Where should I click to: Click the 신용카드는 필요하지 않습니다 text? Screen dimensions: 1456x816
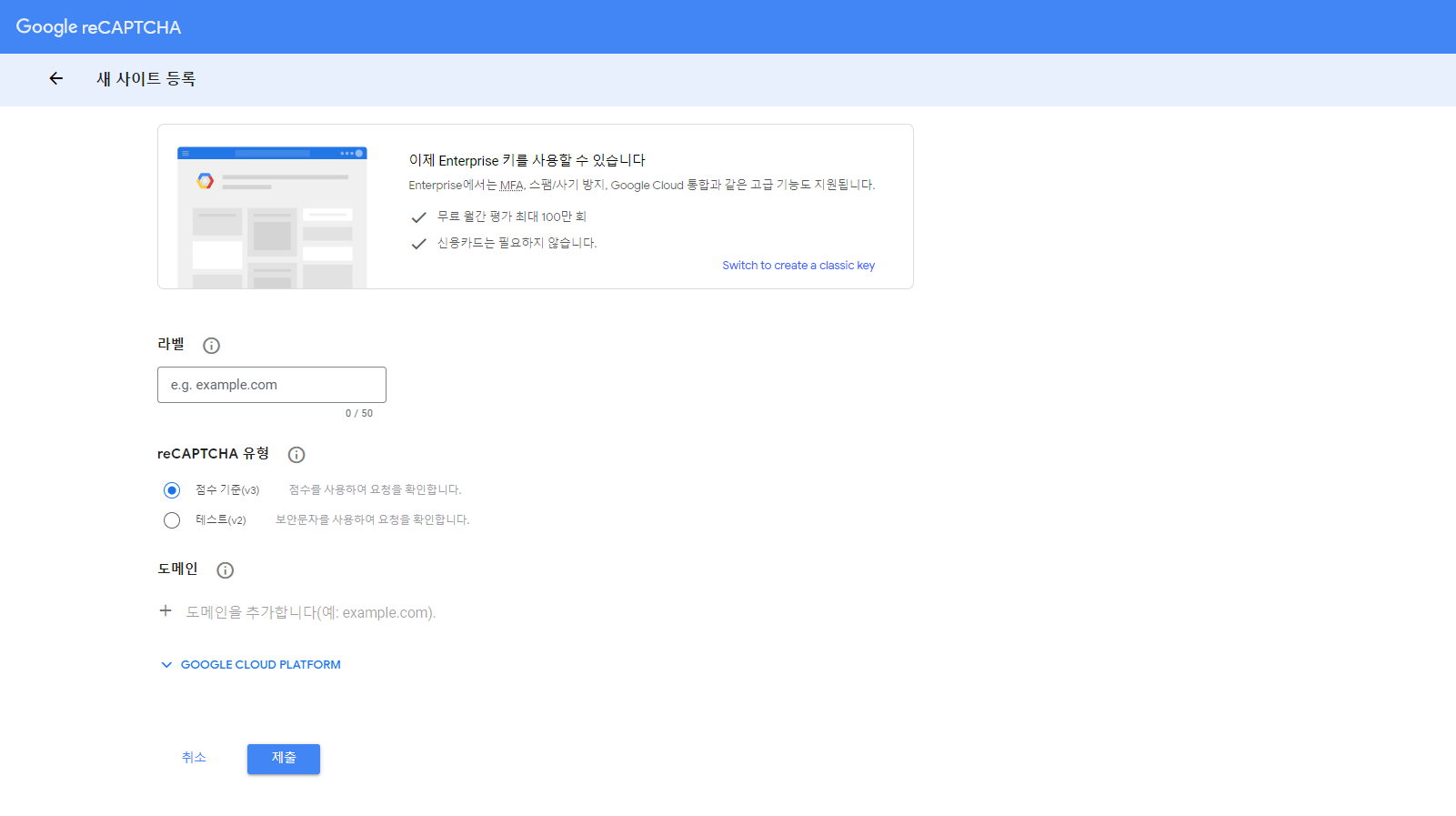tap(517, 243)
